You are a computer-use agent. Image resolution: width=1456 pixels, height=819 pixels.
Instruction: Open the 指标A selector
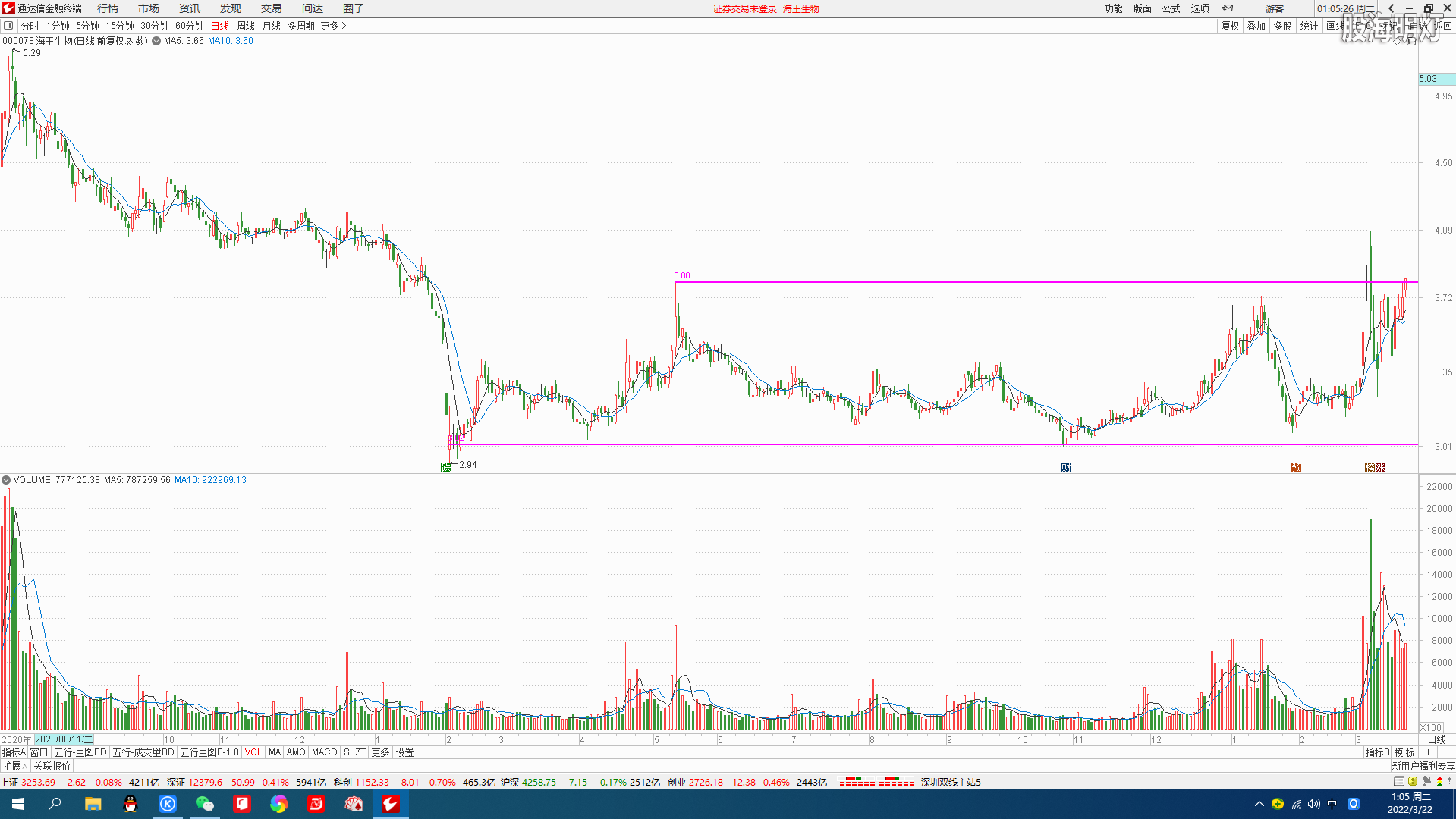tap(14, 752)
